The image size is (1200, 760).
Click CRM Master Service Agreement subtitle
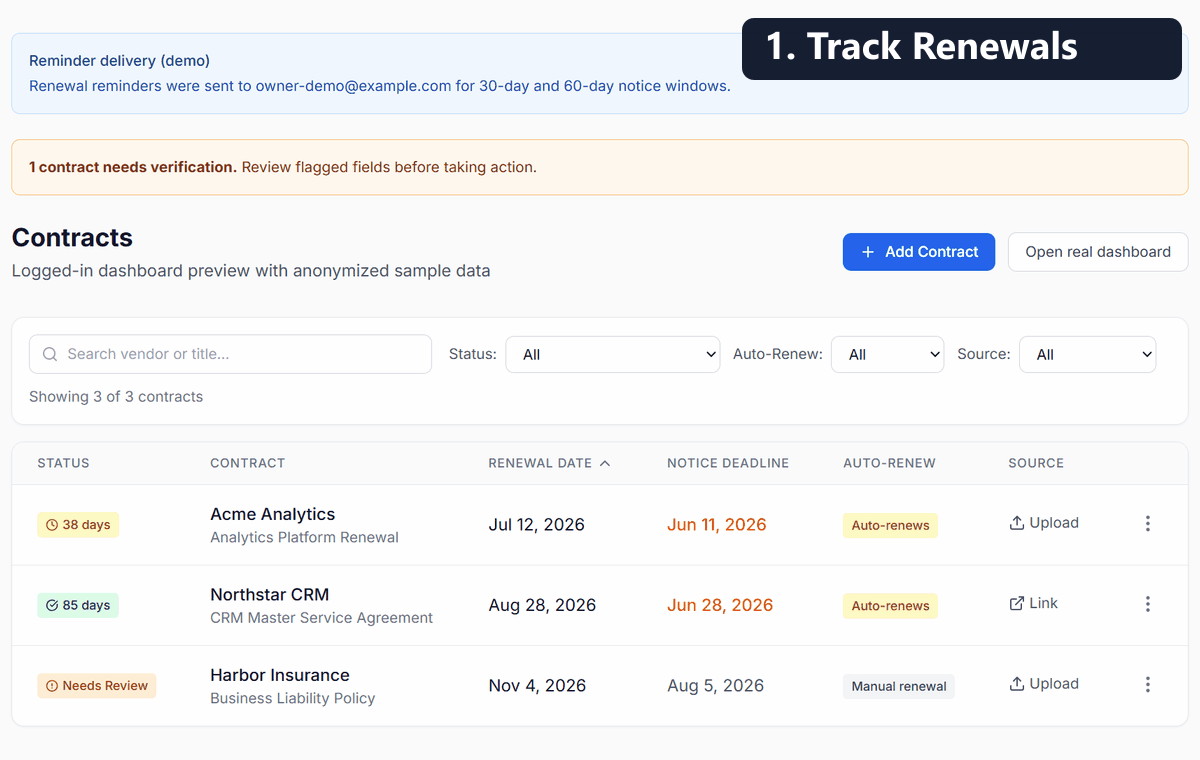pyautogui.click(x=321, y=618)
